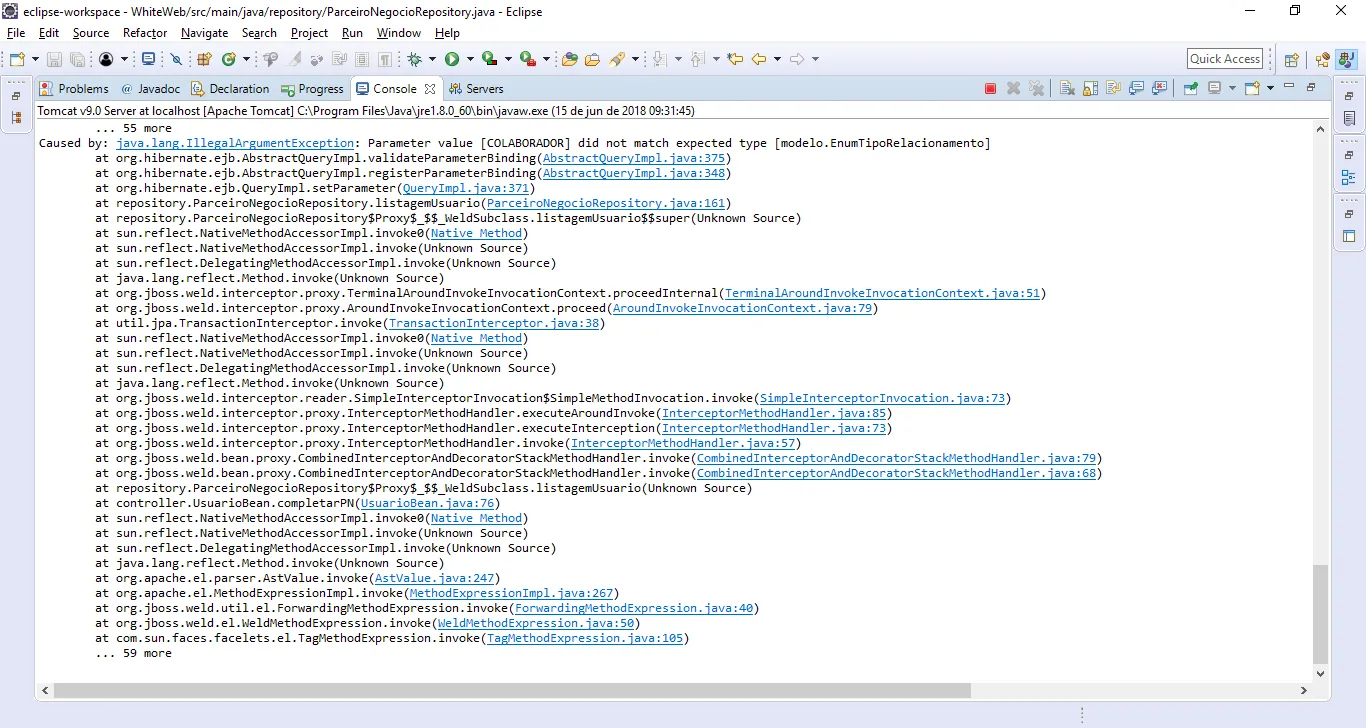This screenshot has height=728, width=1366.
Task: Maximize the Console view panel
Action: (x=1311, y=87)
